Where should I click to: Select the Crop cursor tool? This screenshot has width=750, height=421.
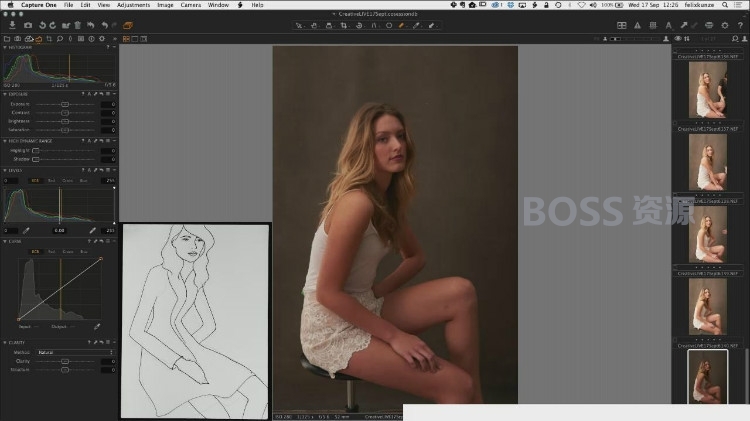coord(344,25)
